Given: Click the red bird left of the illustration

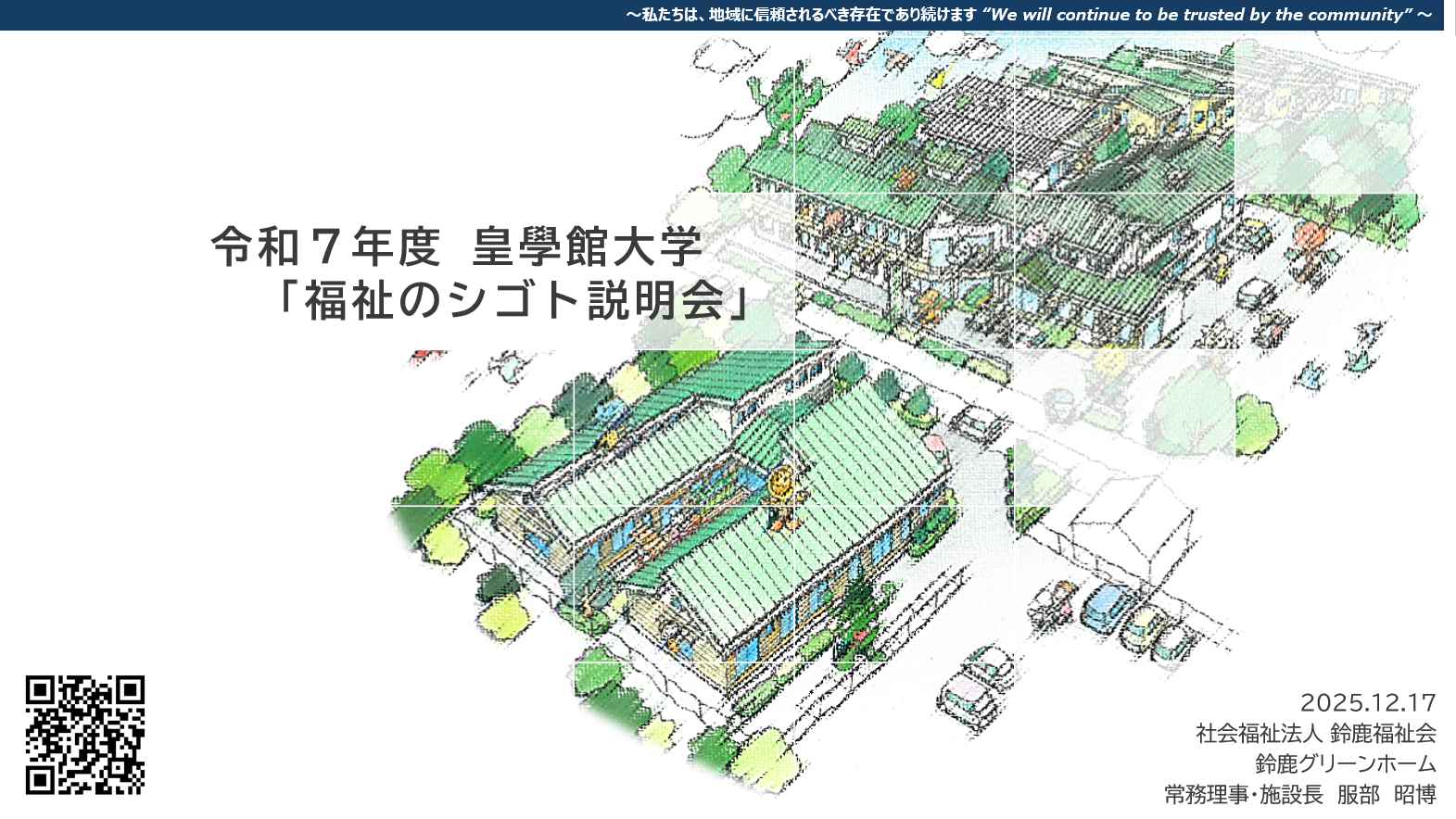Looking at the screenshot, I should tap(426, 359).
